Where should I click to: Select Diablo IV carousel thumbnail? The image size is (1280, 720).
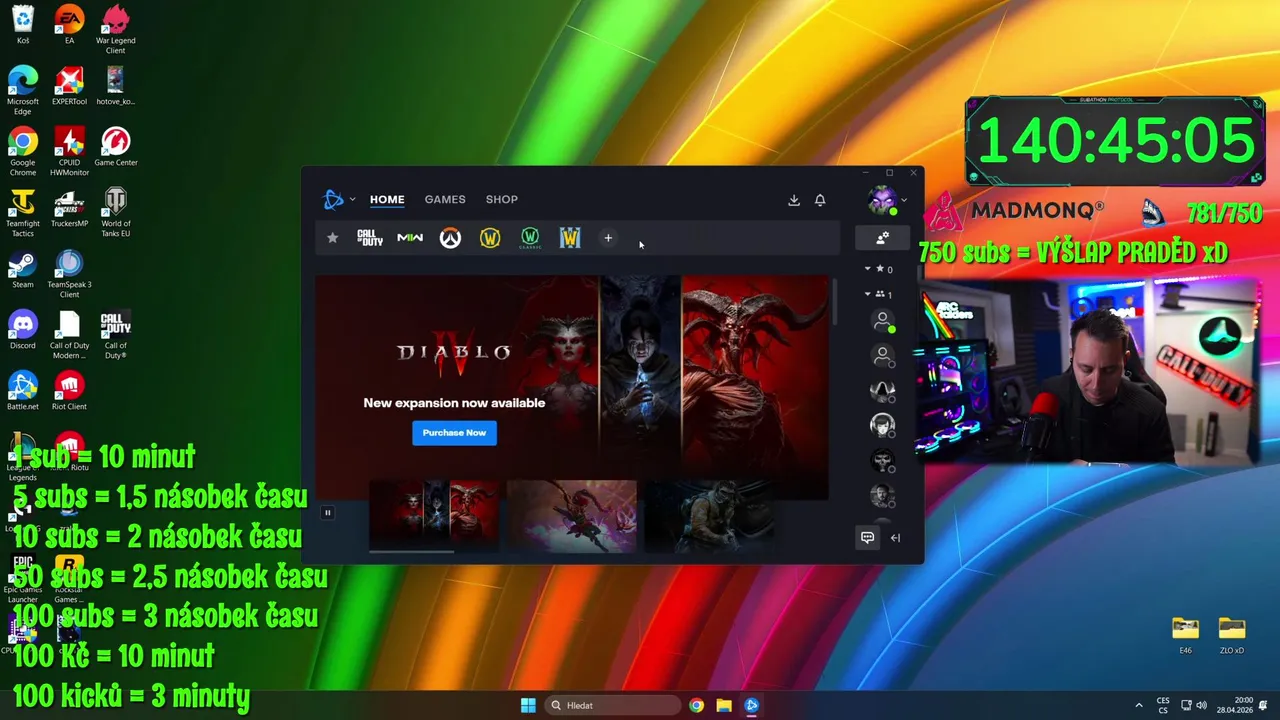(x=434, y=516)
